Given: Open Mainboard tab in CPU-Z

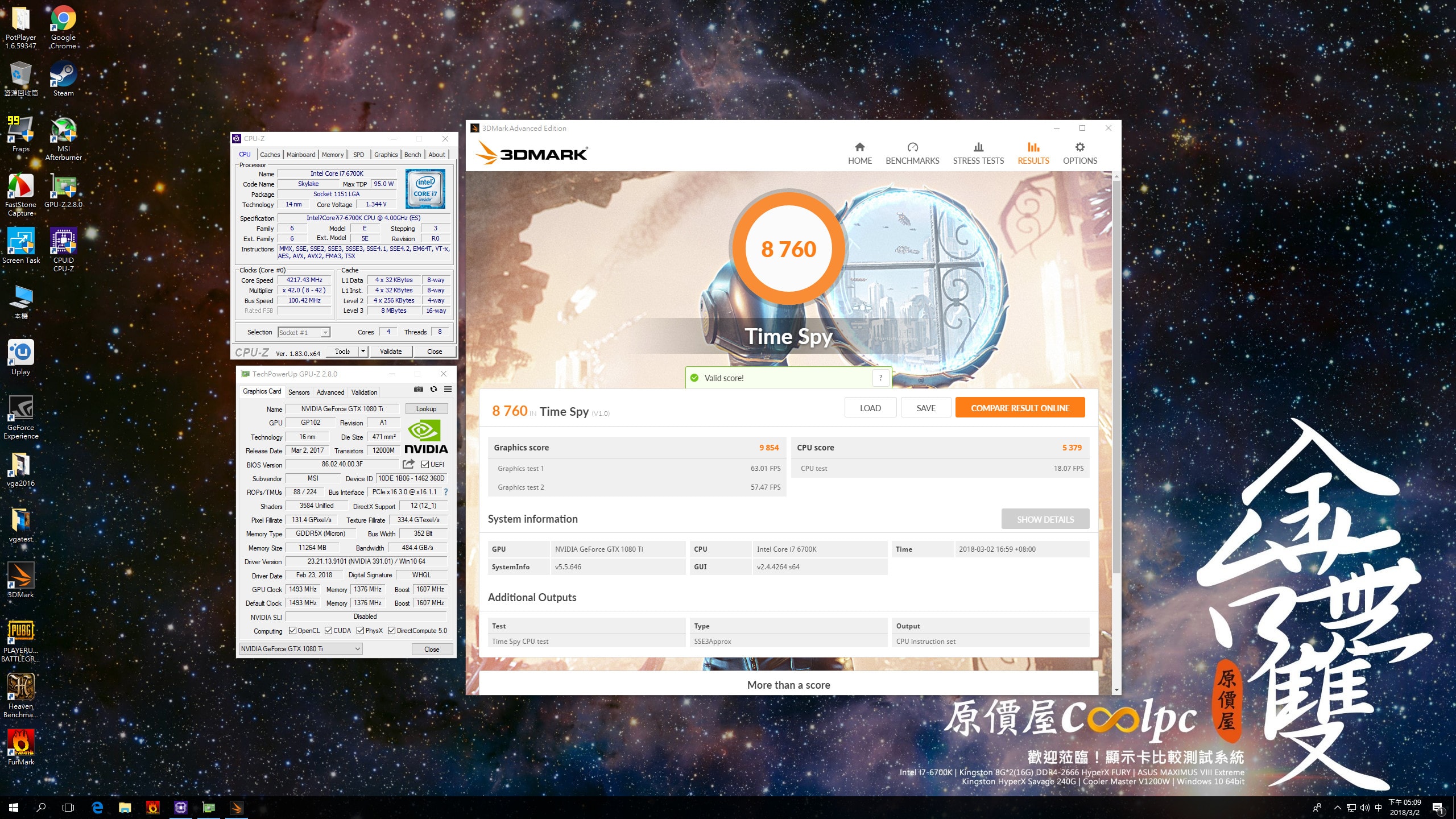Looking at the screenshot, I should tap(300, 155).
